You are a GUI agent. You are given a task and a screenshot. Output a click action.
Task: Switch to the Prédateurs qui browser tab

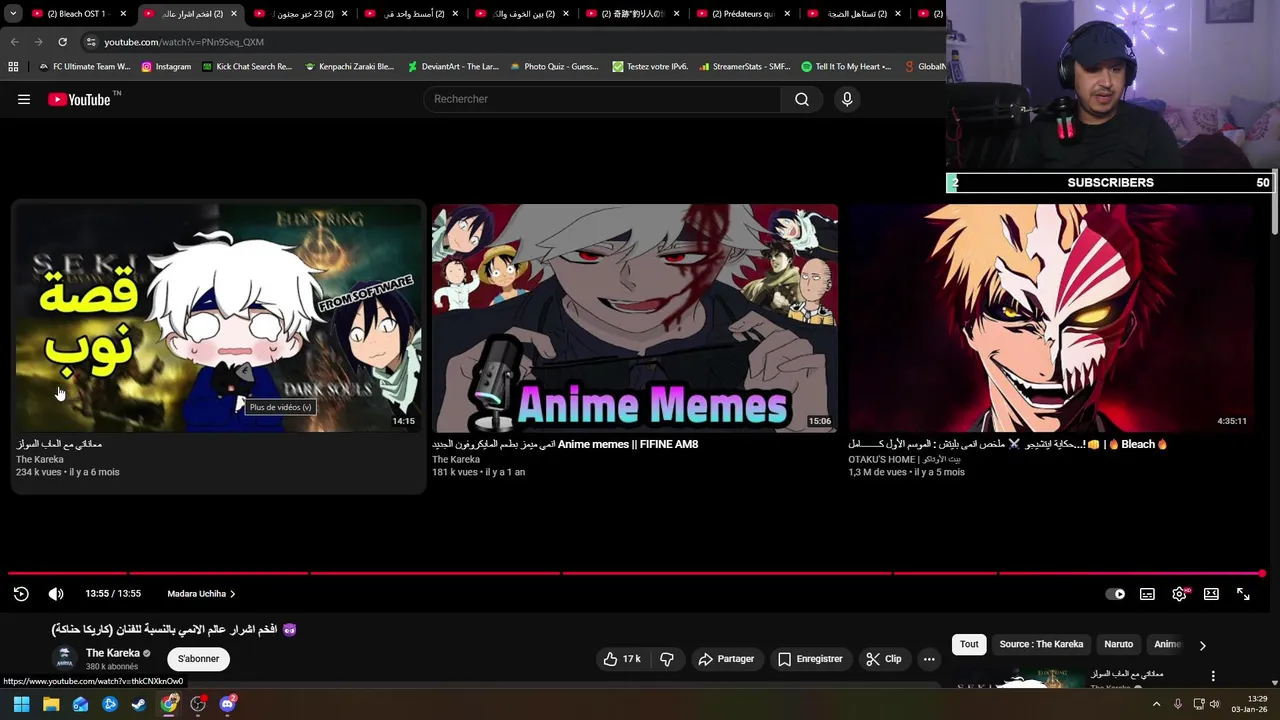coord(744,14)
